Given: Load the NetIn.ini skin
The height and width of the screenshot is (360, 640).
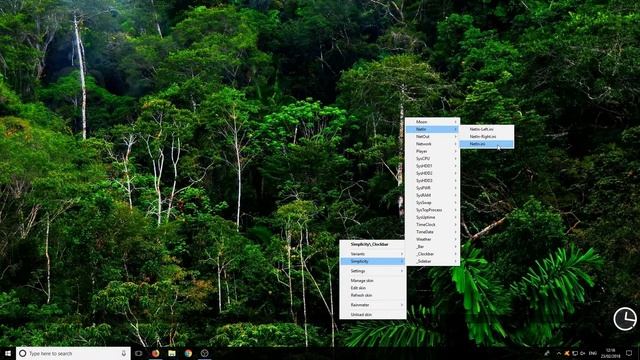Looking at the screenshot, I should click(487, 144).
